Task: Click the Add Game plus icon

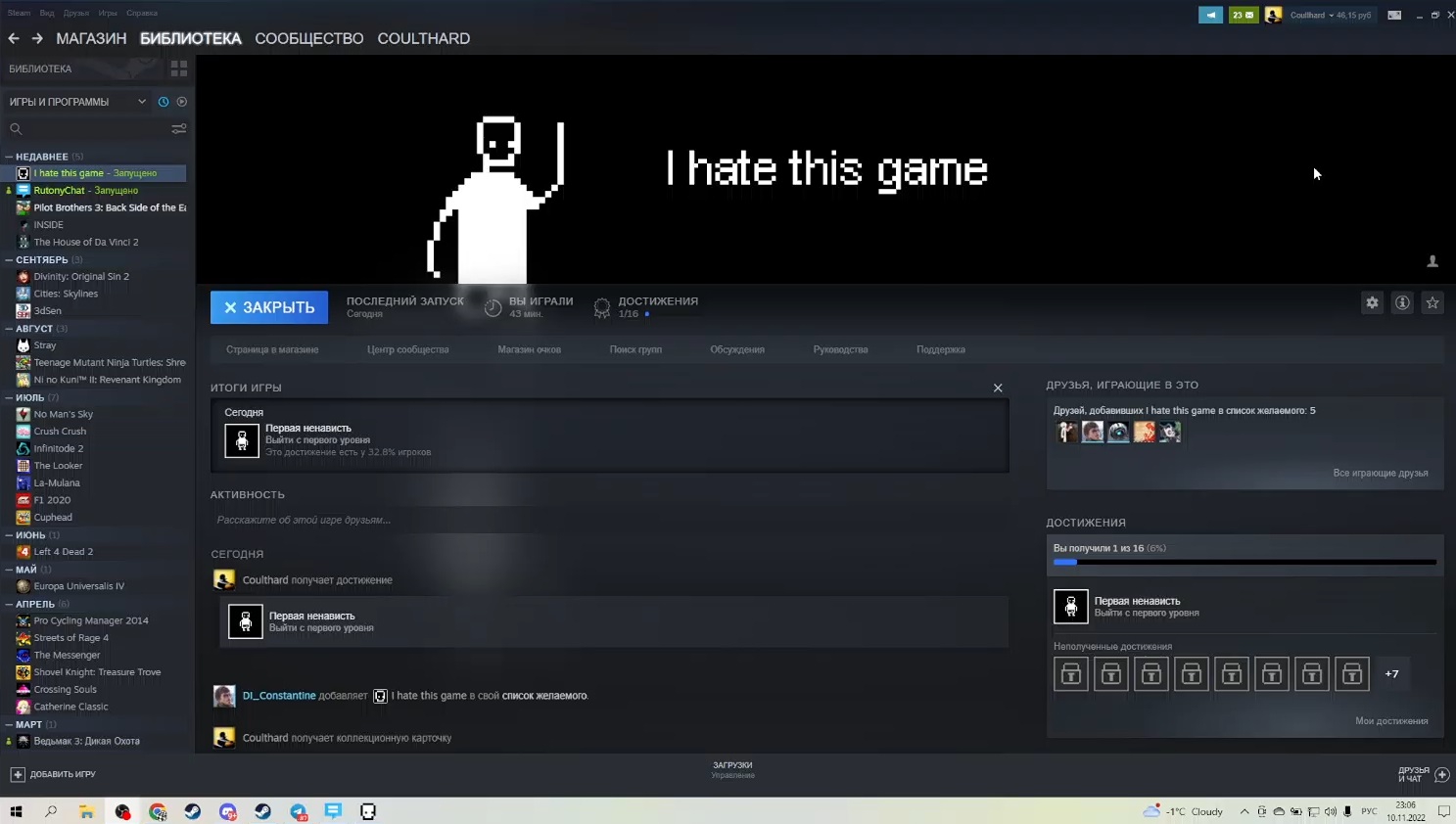Action: coord(18,774)
